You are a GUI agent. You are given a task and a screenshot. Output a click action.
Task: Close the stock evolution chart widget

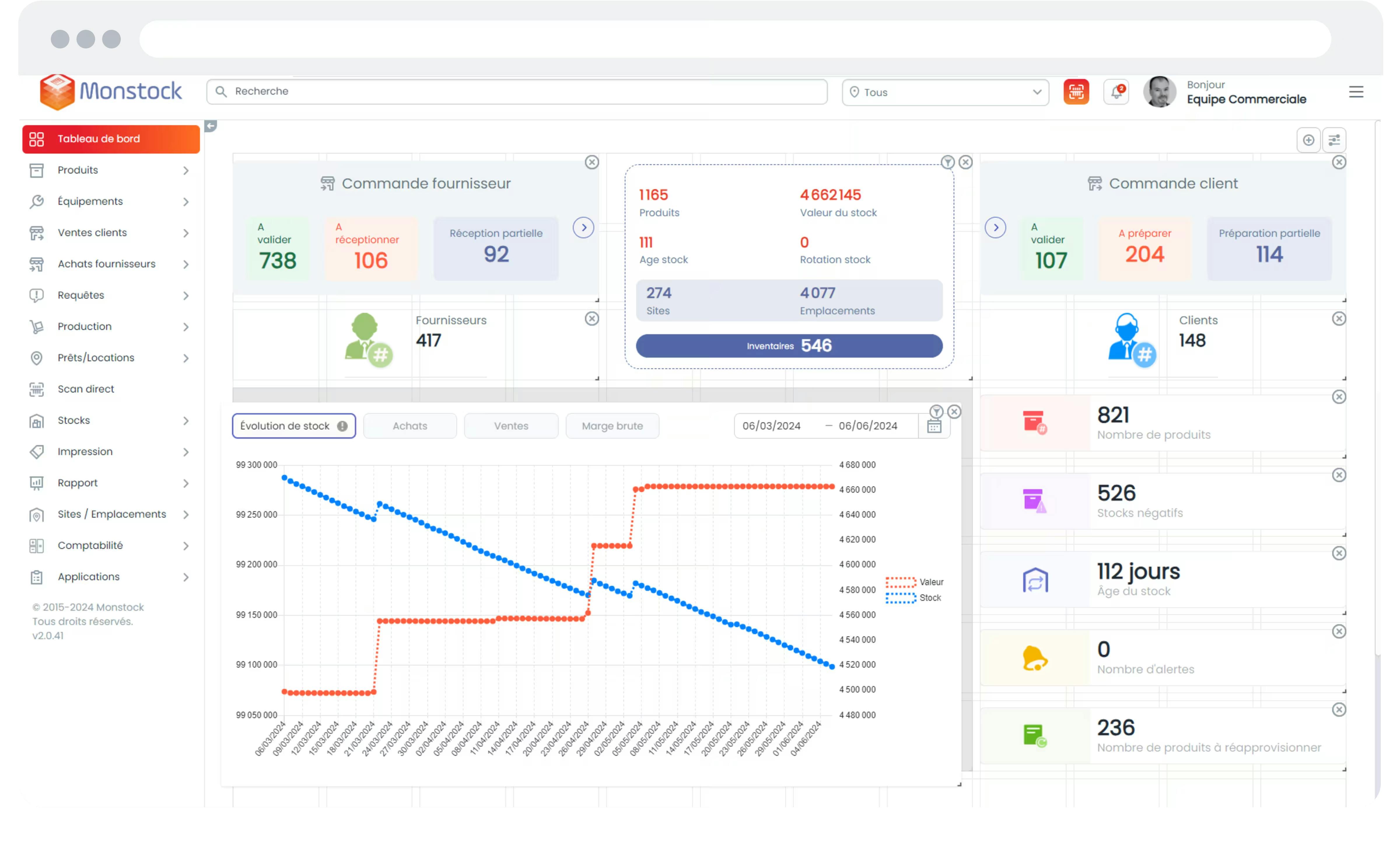[x=955, y=411]
